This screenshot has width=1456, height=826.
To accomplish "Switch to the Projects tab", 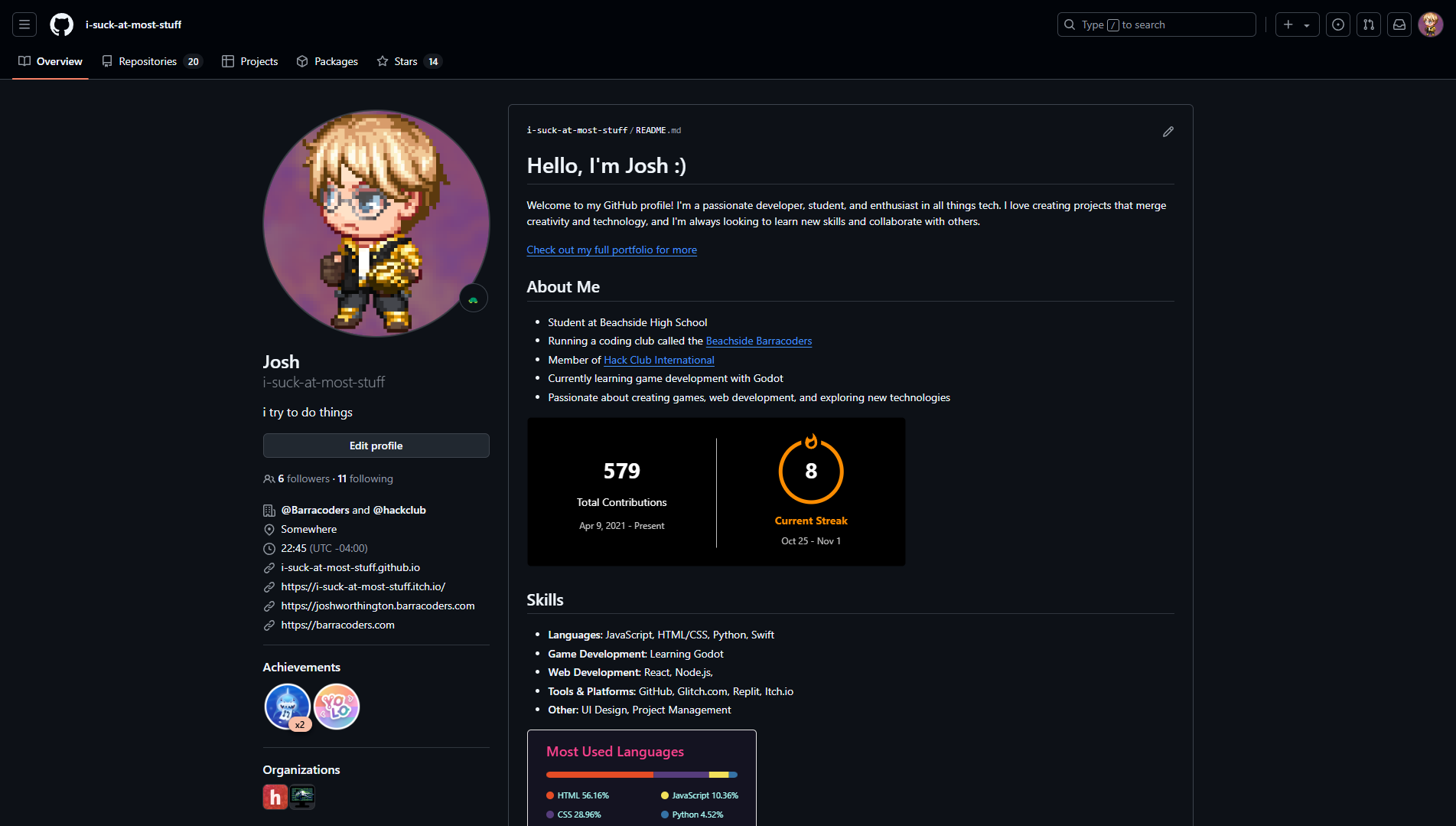I will pyautogui.click(x=250, y=61).
